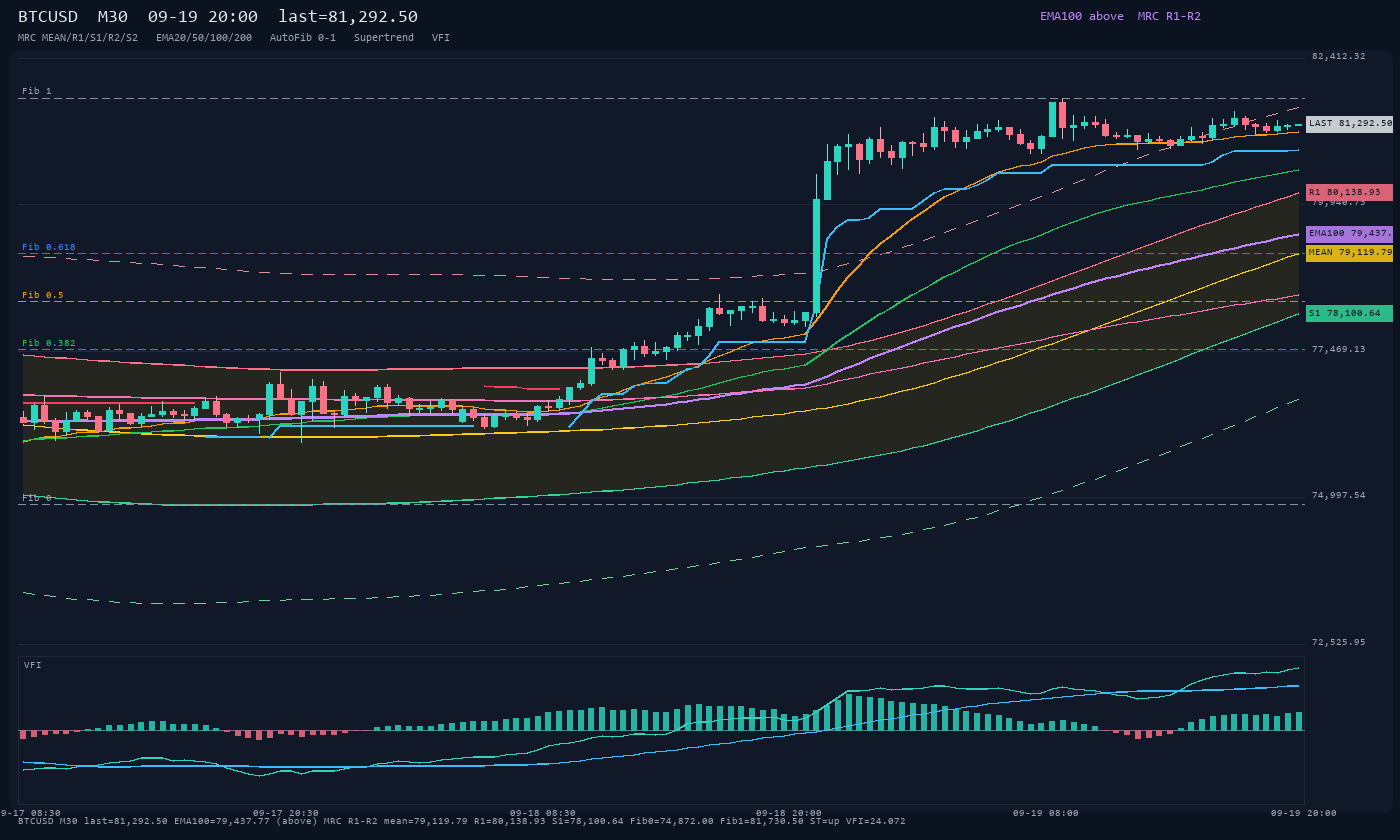
Task: Click the Fib 1 level label
Action: (37, 91)
